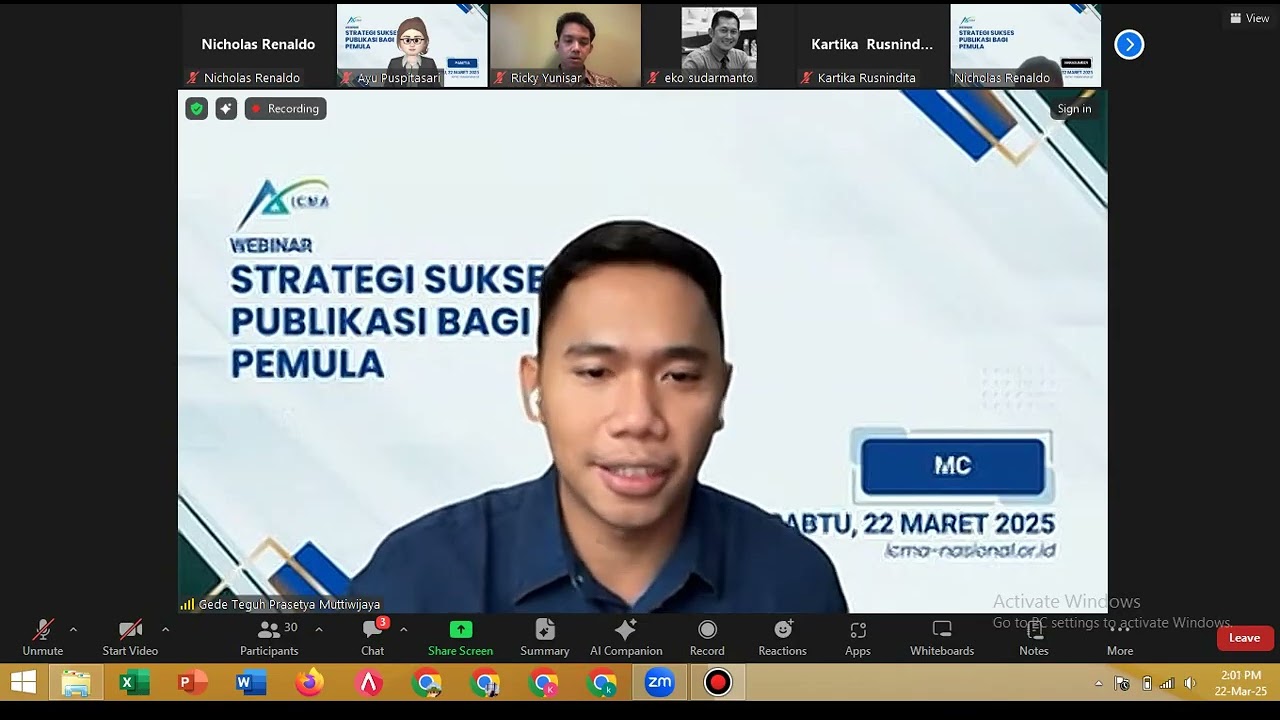1280x720 pixels.
Task: Open AI Companion
Action: 626,638
